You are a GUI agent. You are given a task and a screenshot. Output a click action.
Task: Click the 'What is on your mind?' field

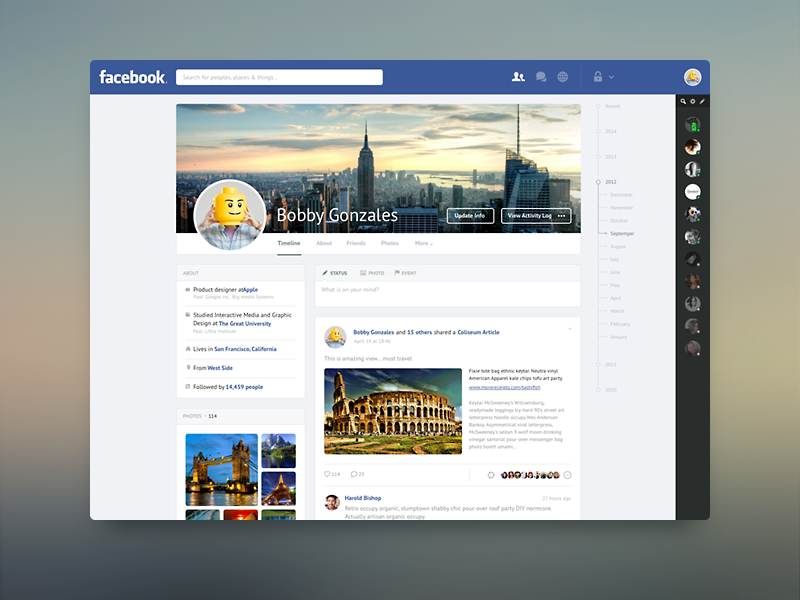[447, 293]
